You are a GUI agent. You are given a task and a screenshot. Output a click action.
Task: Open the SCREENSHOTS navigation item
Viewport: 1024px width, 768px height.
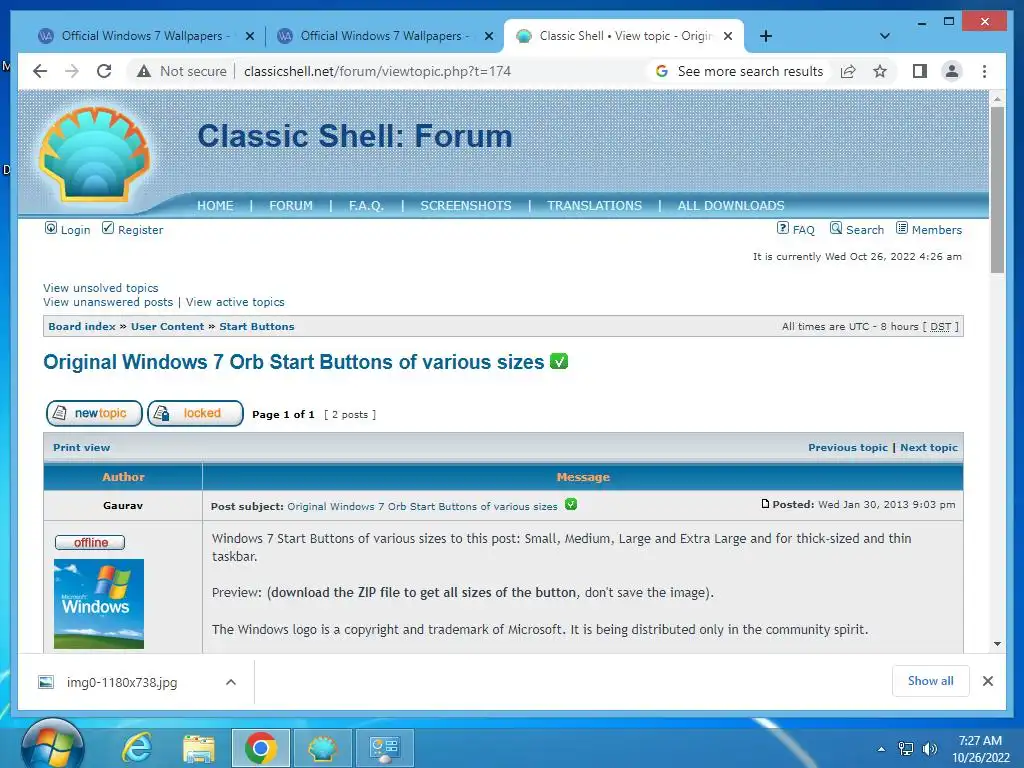[x=466, y=206]
